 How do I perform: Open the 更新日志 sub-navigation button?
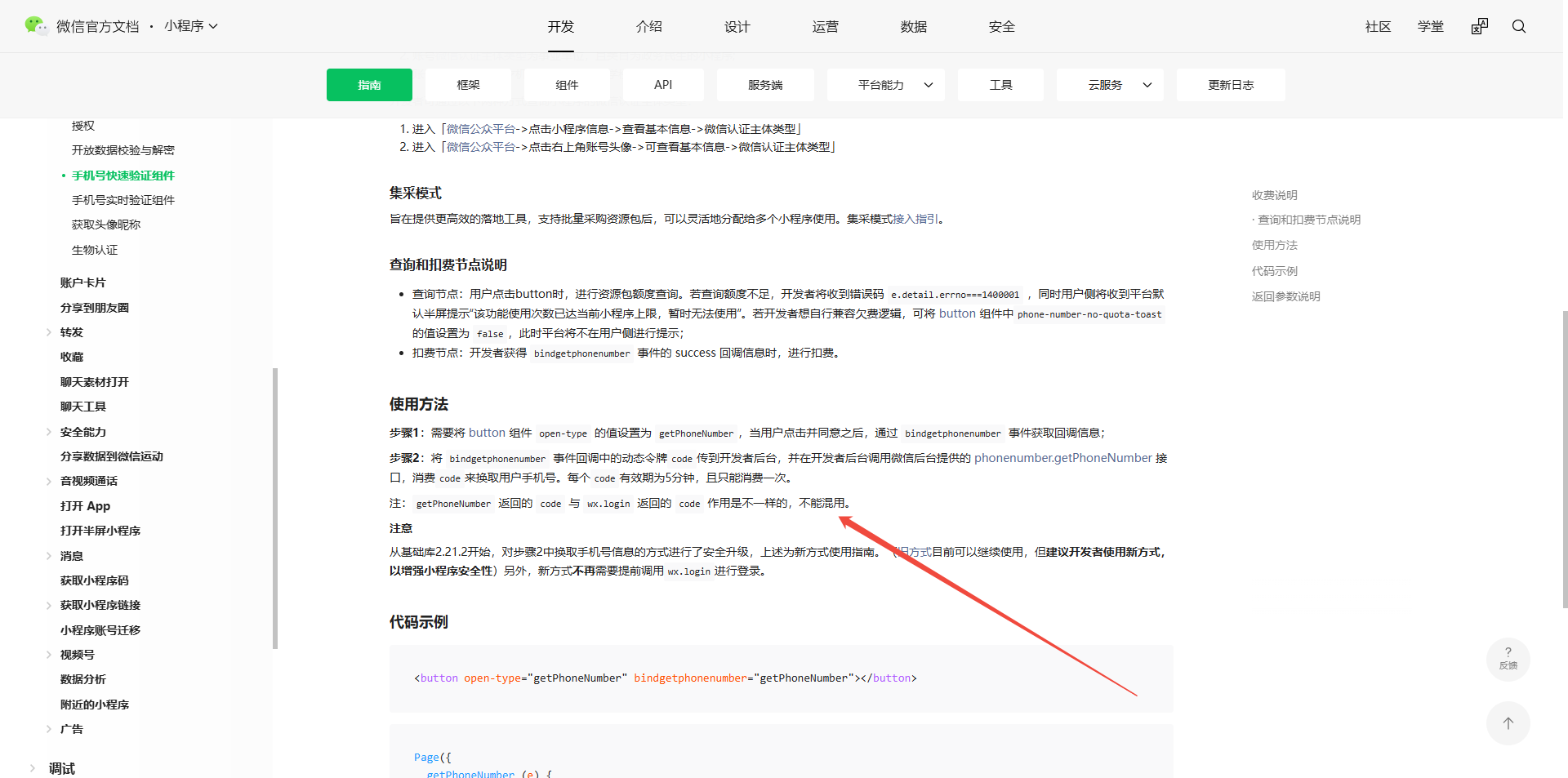point(1231,85)
